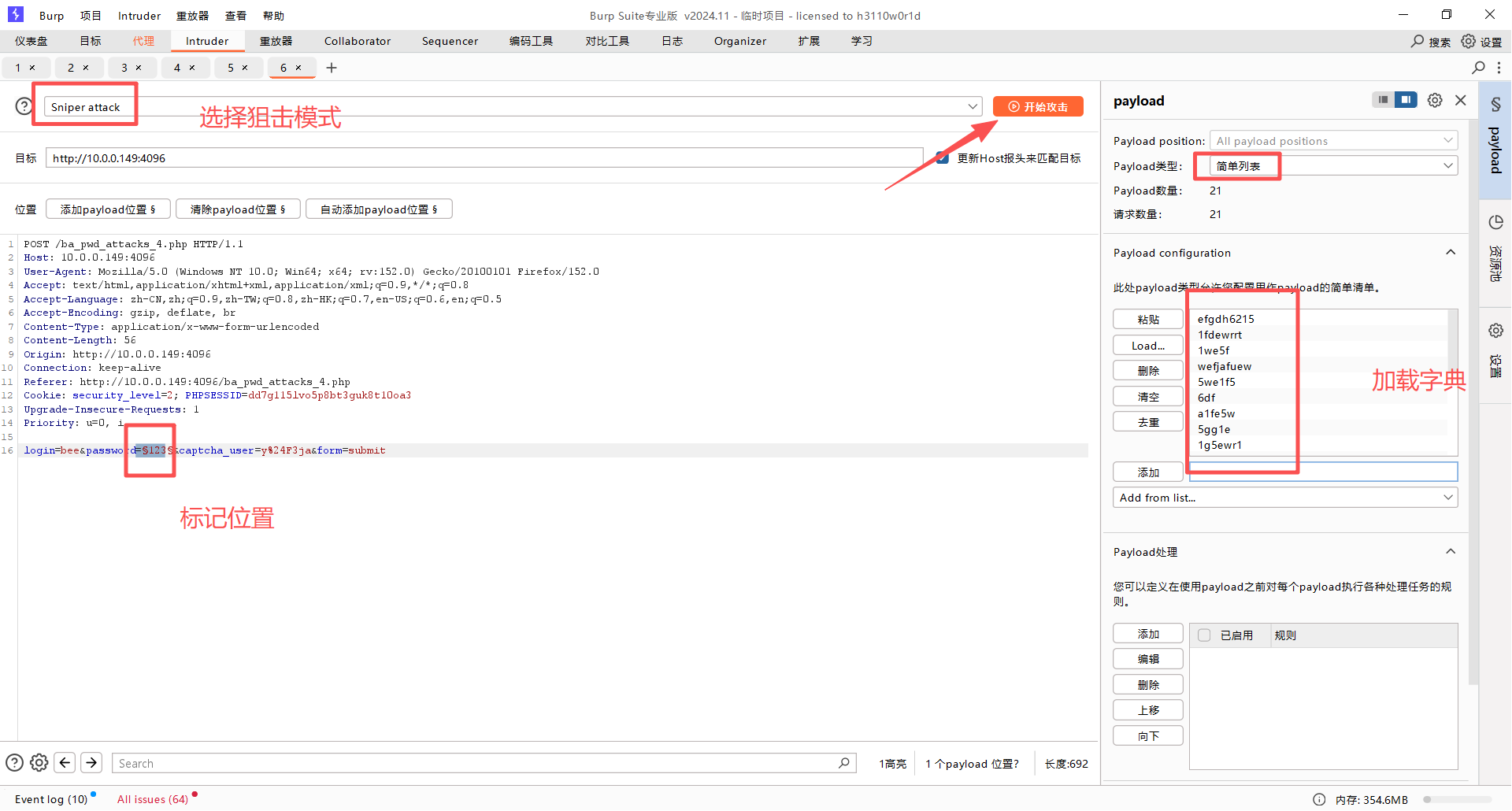Go to previous search match arrow
Image resolution: width=1512 pixels, height=811 pixels.
(65, 763)
